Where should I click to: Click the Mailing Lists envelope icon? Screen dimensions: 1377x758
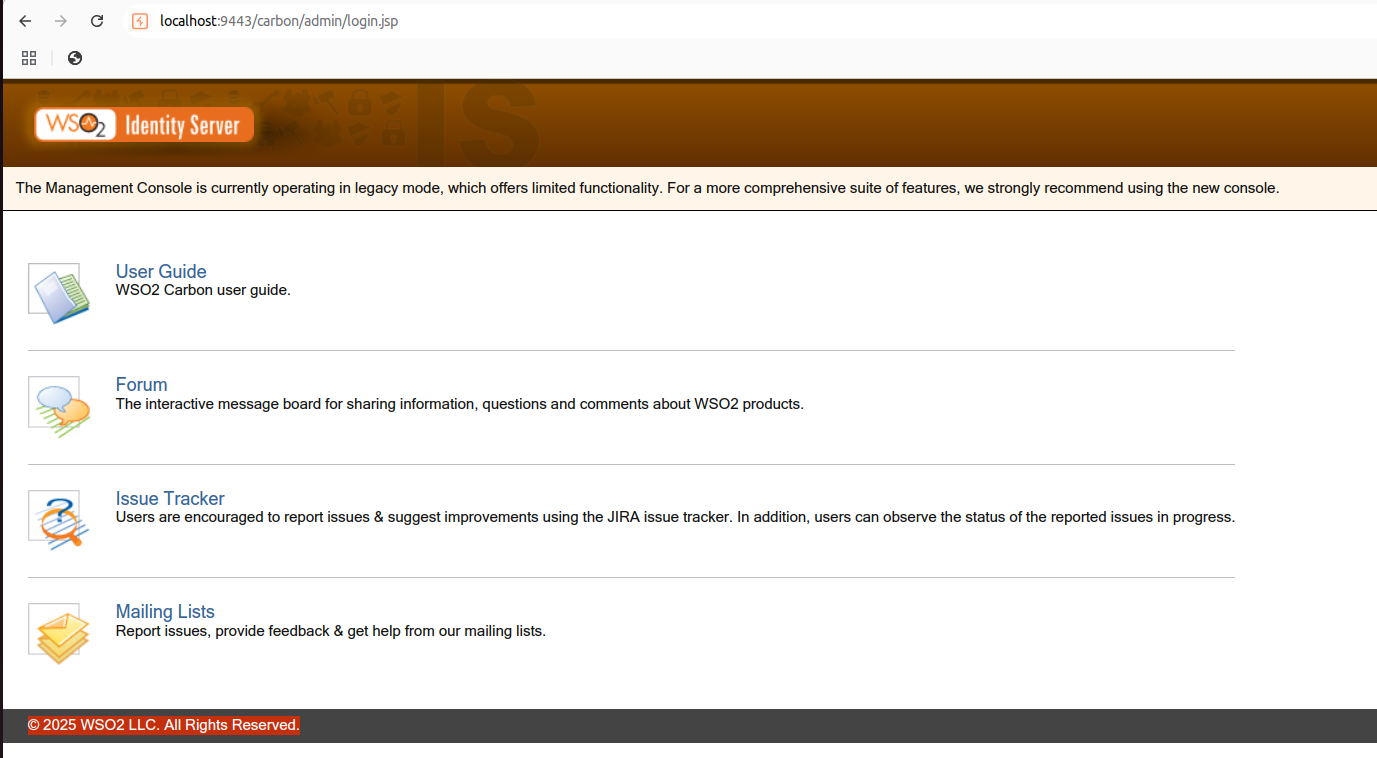tap(59, 633)
